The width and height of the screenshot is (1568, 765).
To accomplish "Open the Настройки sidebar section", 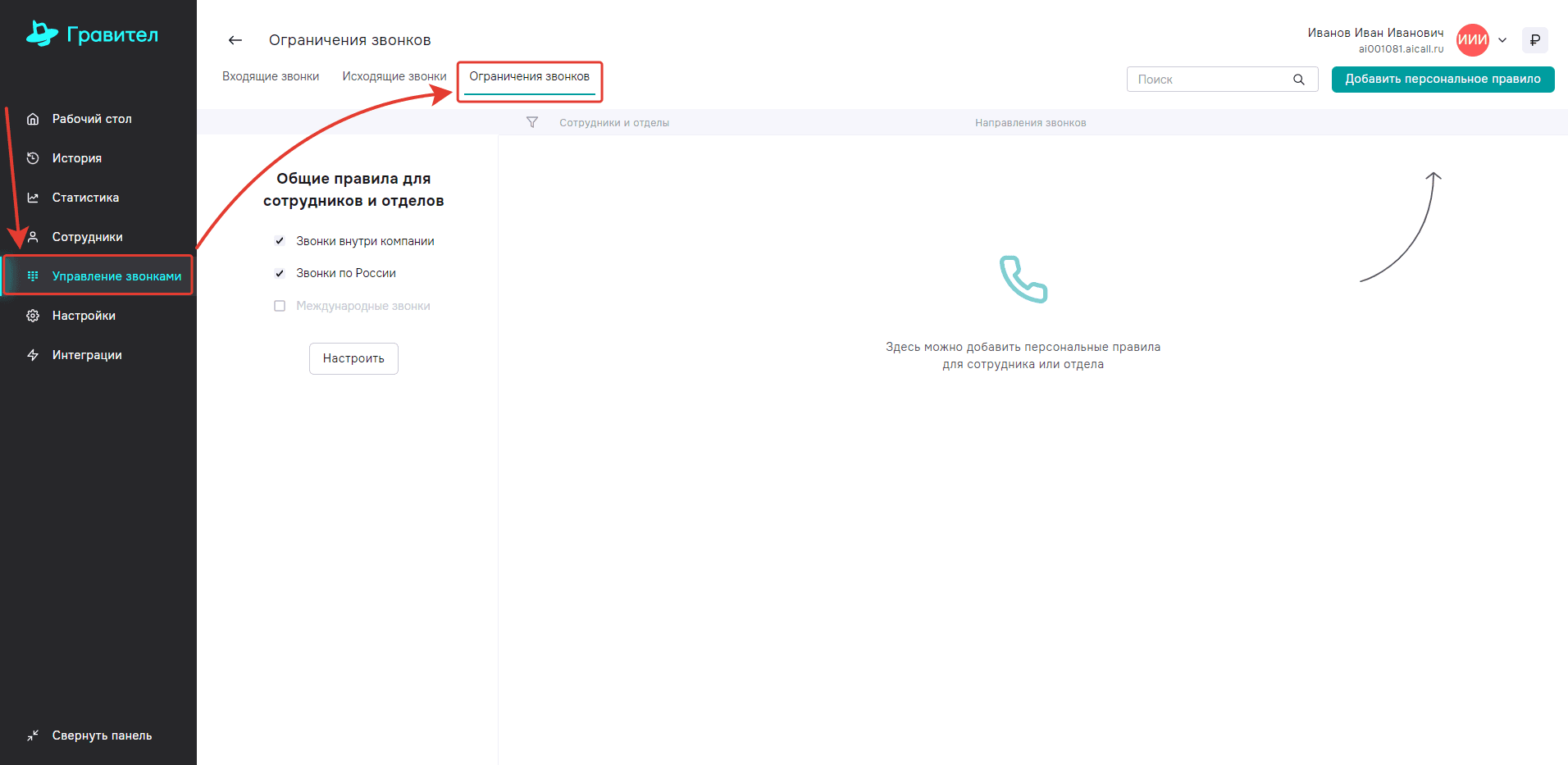I will 84,316.
